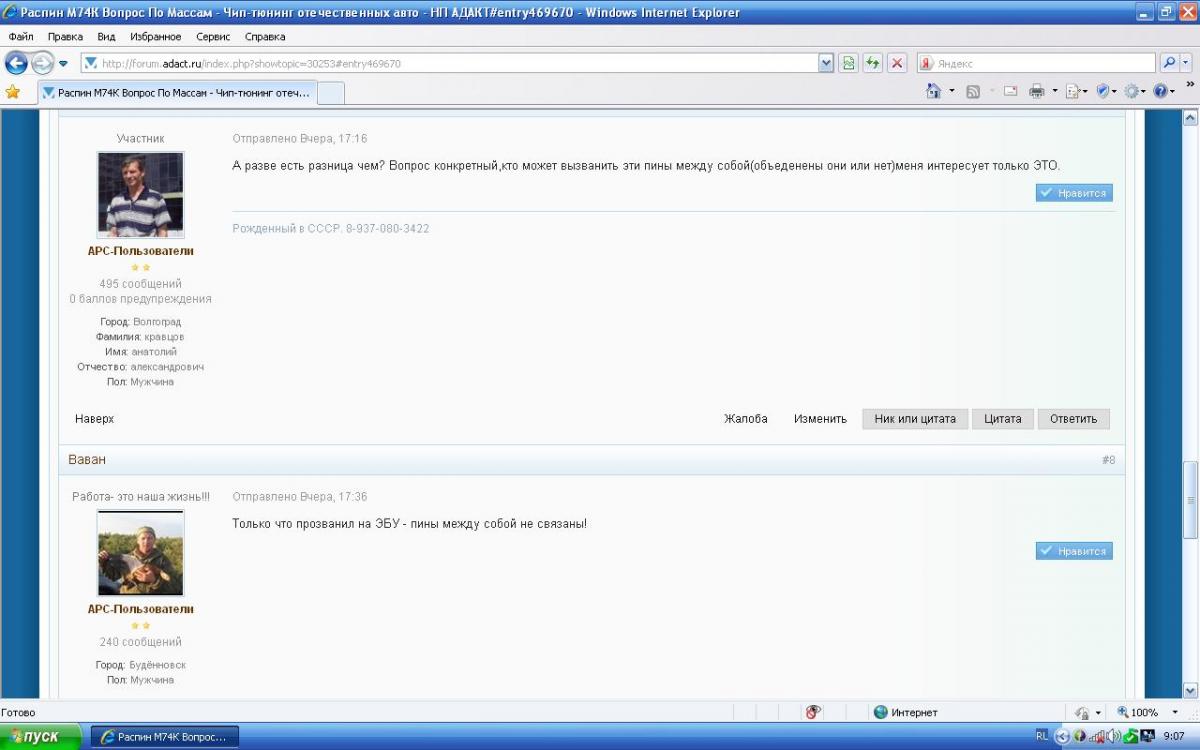Open the Tools gear menu

[x=1135, y=91]
